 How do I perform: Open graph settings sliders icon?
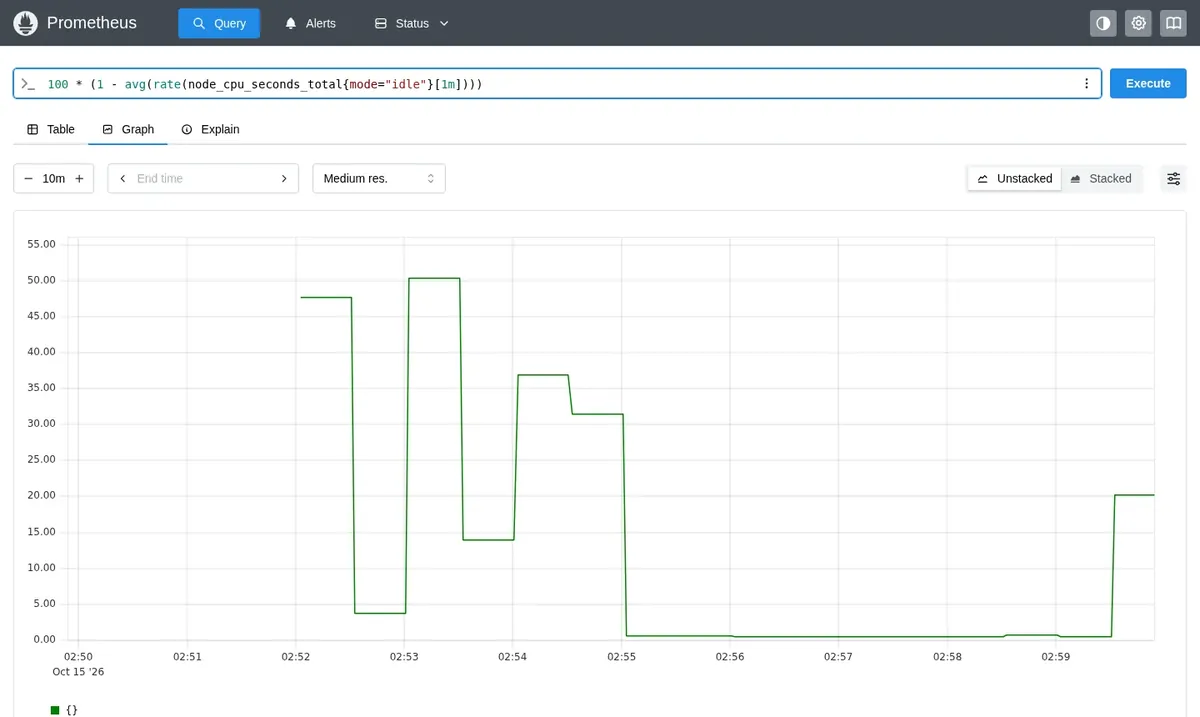click(x=1174, y=178)
